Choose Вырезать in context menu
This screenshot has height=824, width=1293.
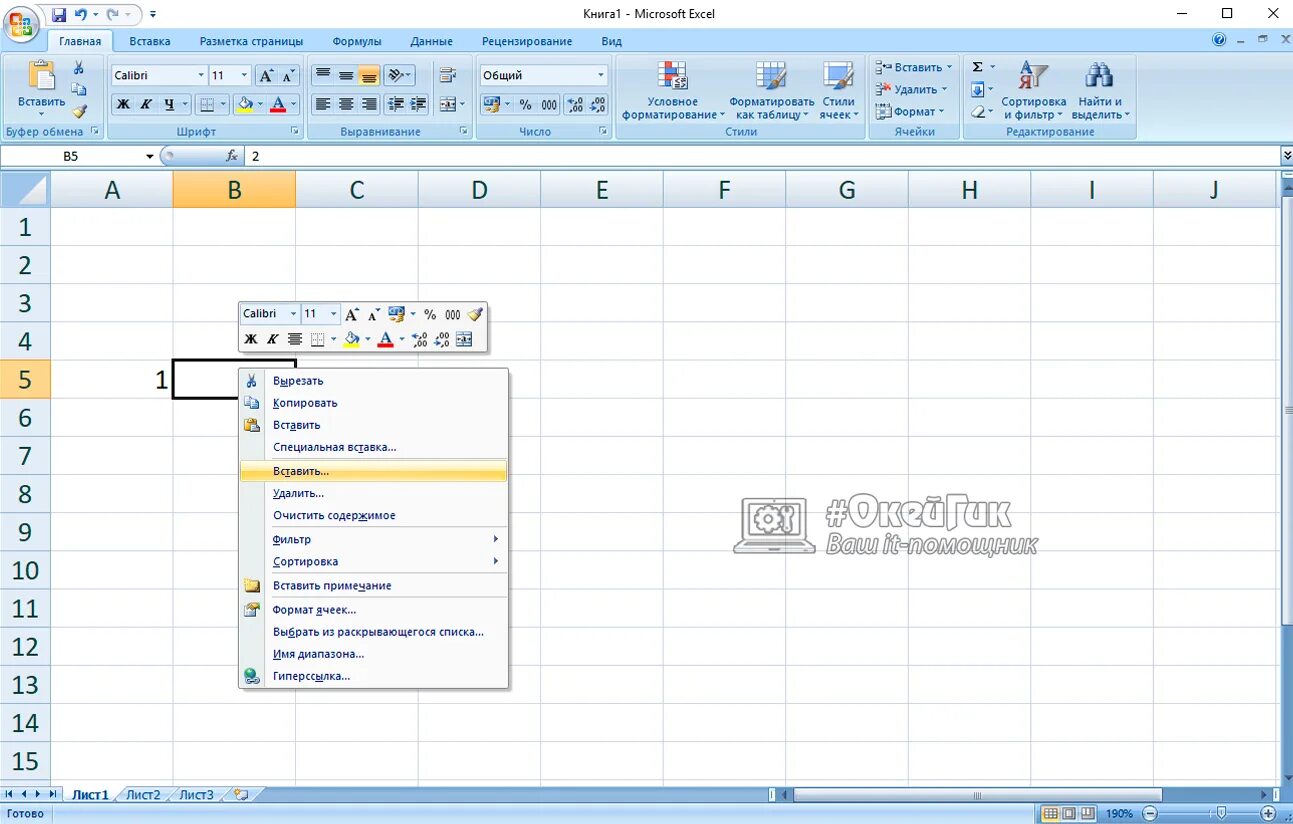click(374, 381)
